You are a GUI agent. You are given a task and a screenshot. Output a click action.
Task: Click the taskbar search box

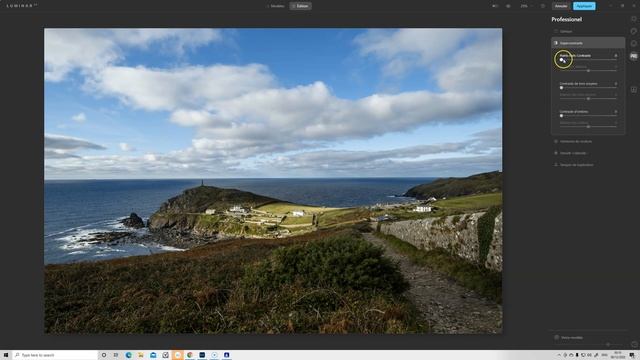pyautogui.click(x=55, y=355)
